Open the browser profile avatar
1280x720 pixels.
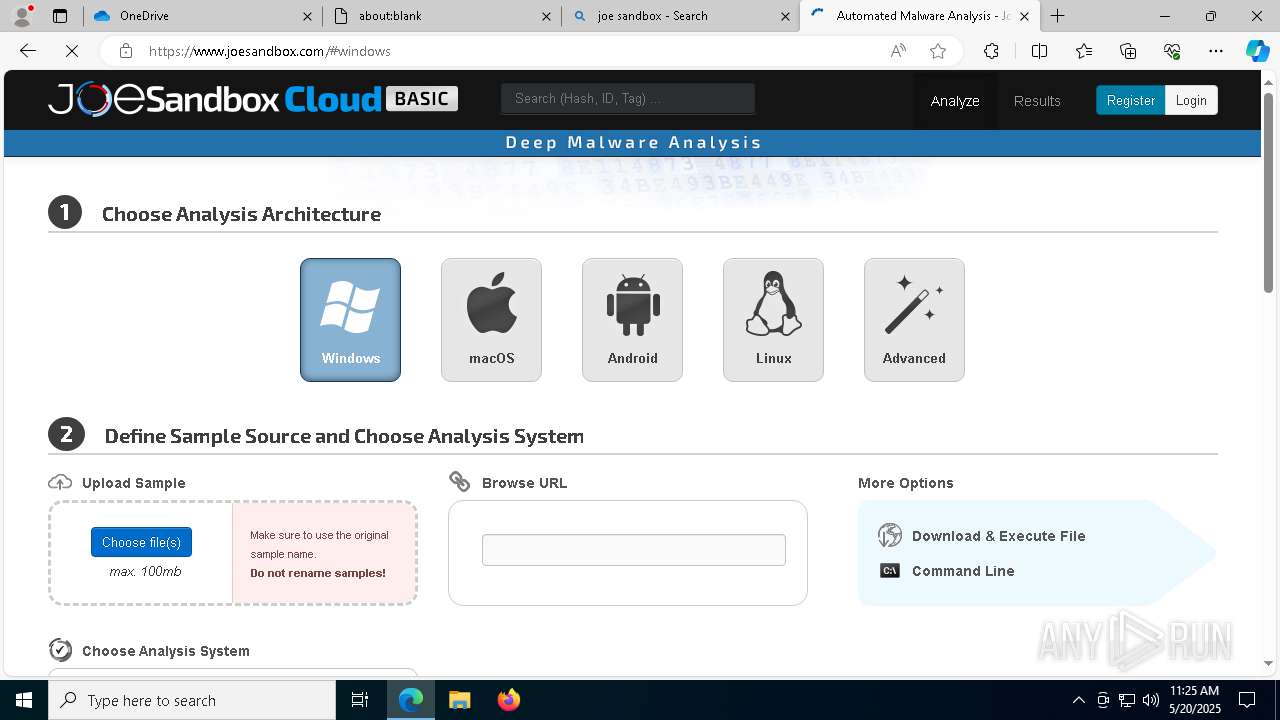[22, 16]
